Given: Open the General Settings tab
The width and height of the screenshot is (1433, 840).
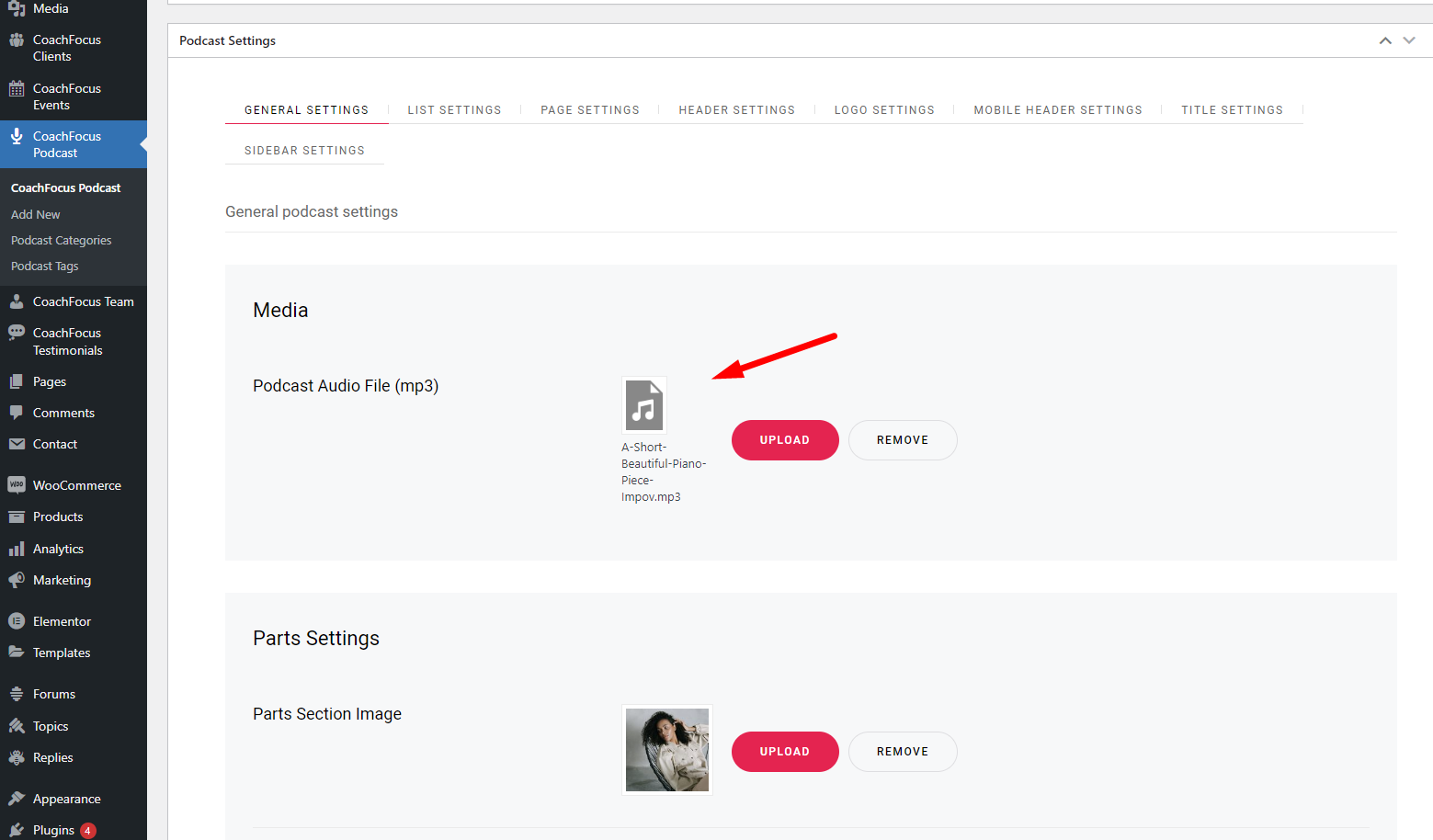Looking at the screenshot, I should (306, 110).
